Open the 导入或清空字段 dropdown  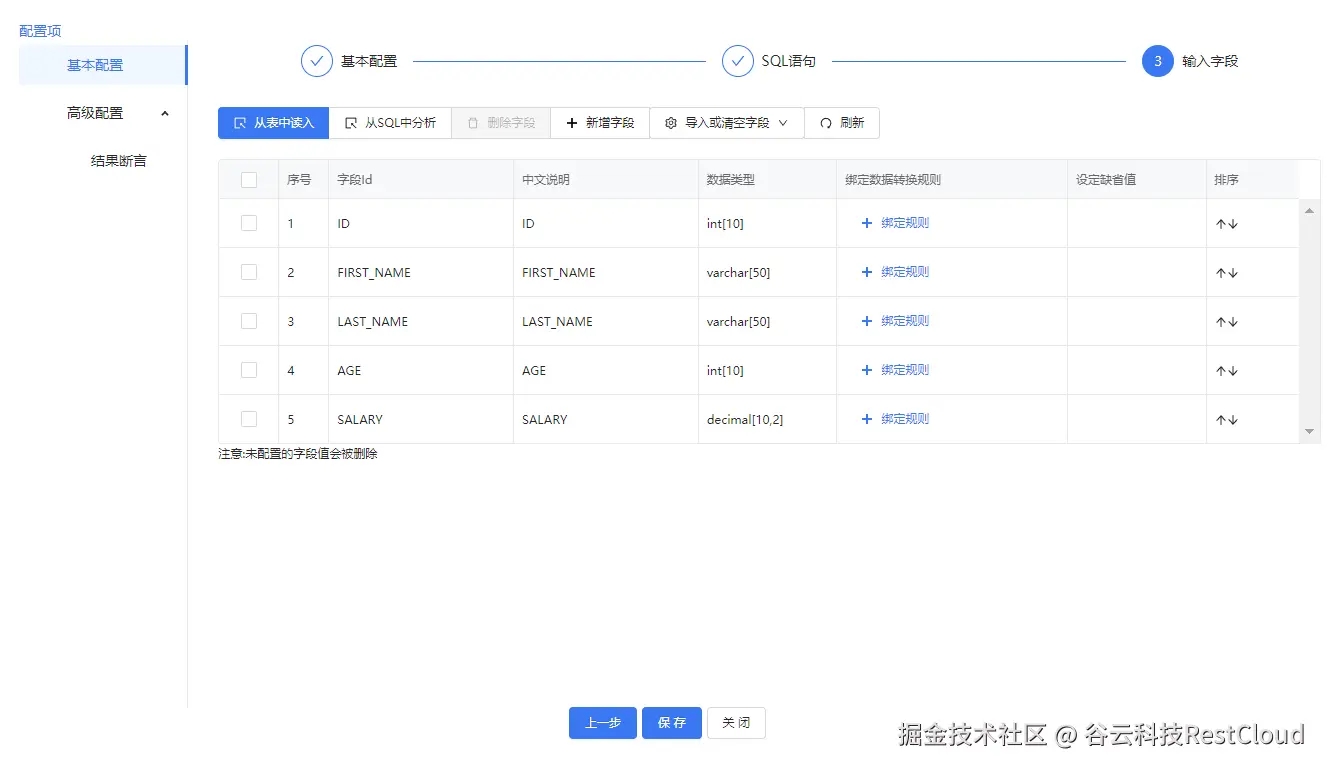tap(727, 123)
